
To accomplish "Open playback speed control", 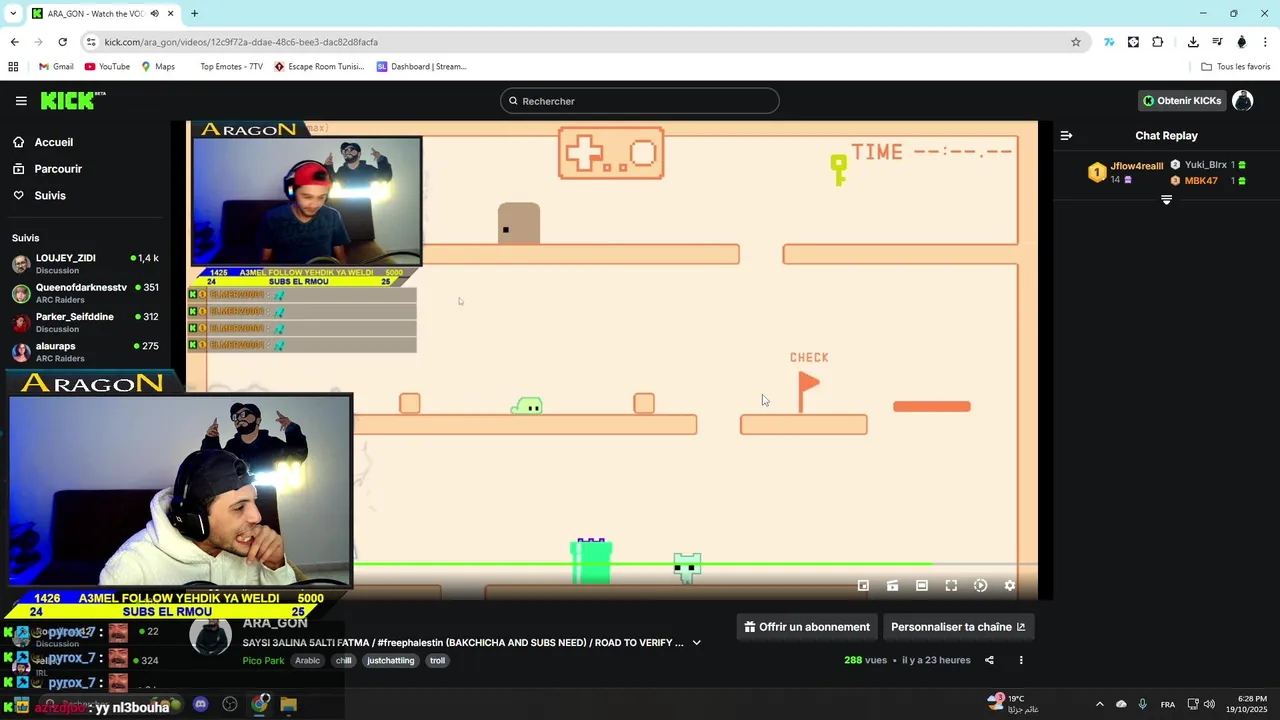I will click(x=980, y=586).
